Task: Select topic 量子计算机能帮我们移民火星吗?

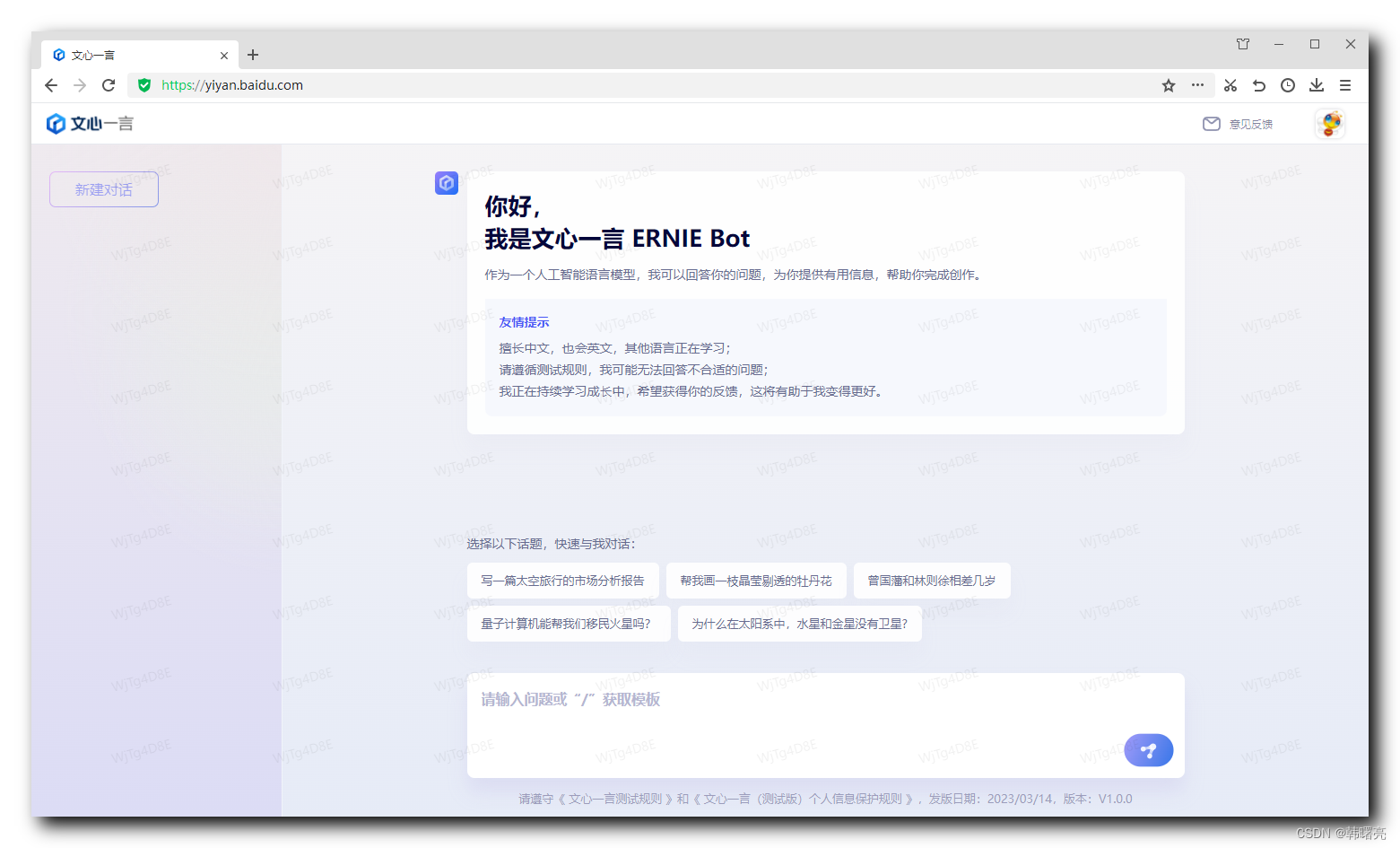Action: 569,624
